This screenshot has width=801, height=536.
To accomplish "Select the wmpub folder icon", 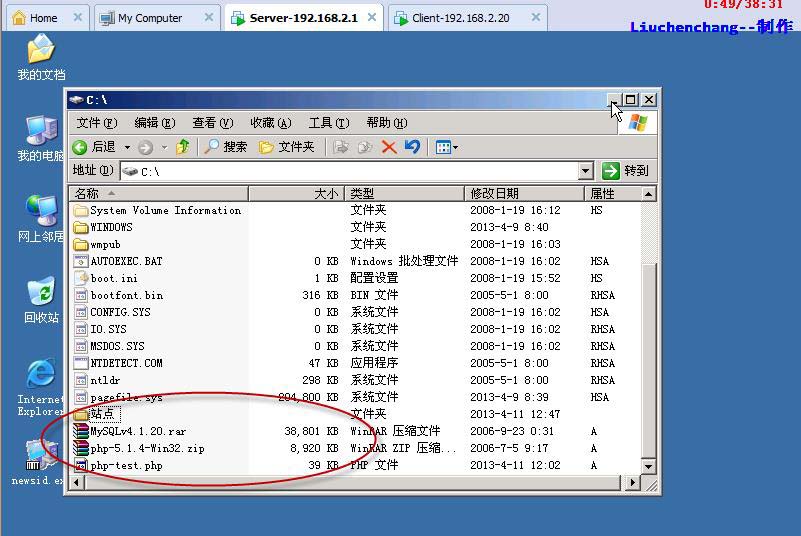I will pos(81,244).
